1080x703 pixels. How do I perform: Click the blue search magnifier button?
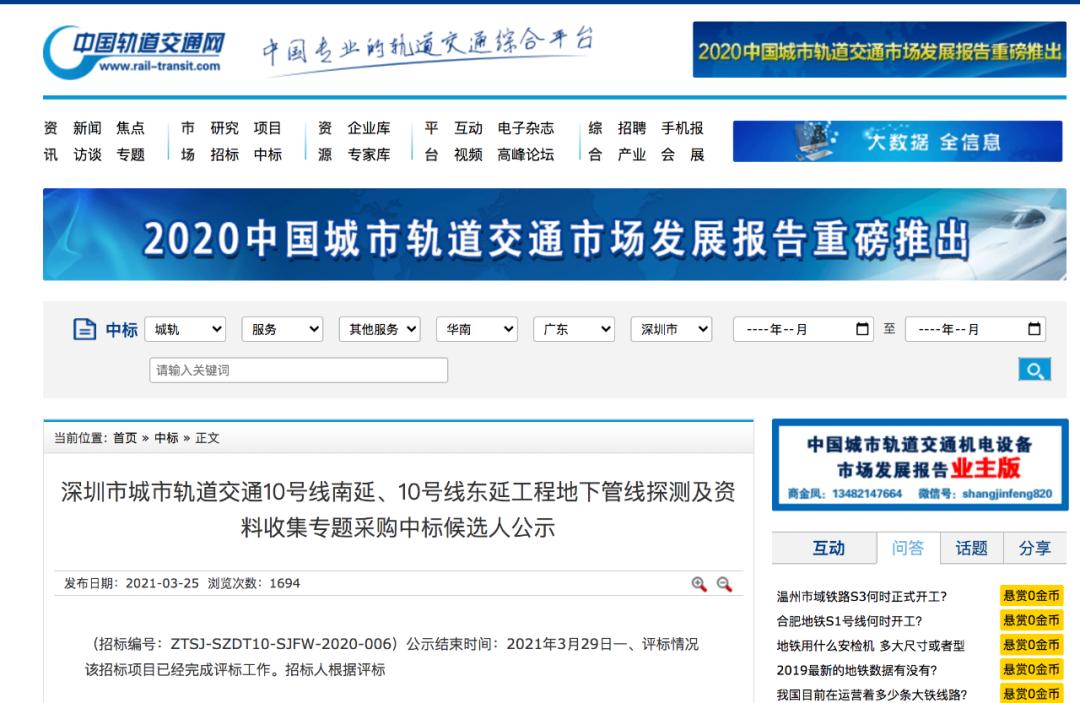pos(1036,369)
